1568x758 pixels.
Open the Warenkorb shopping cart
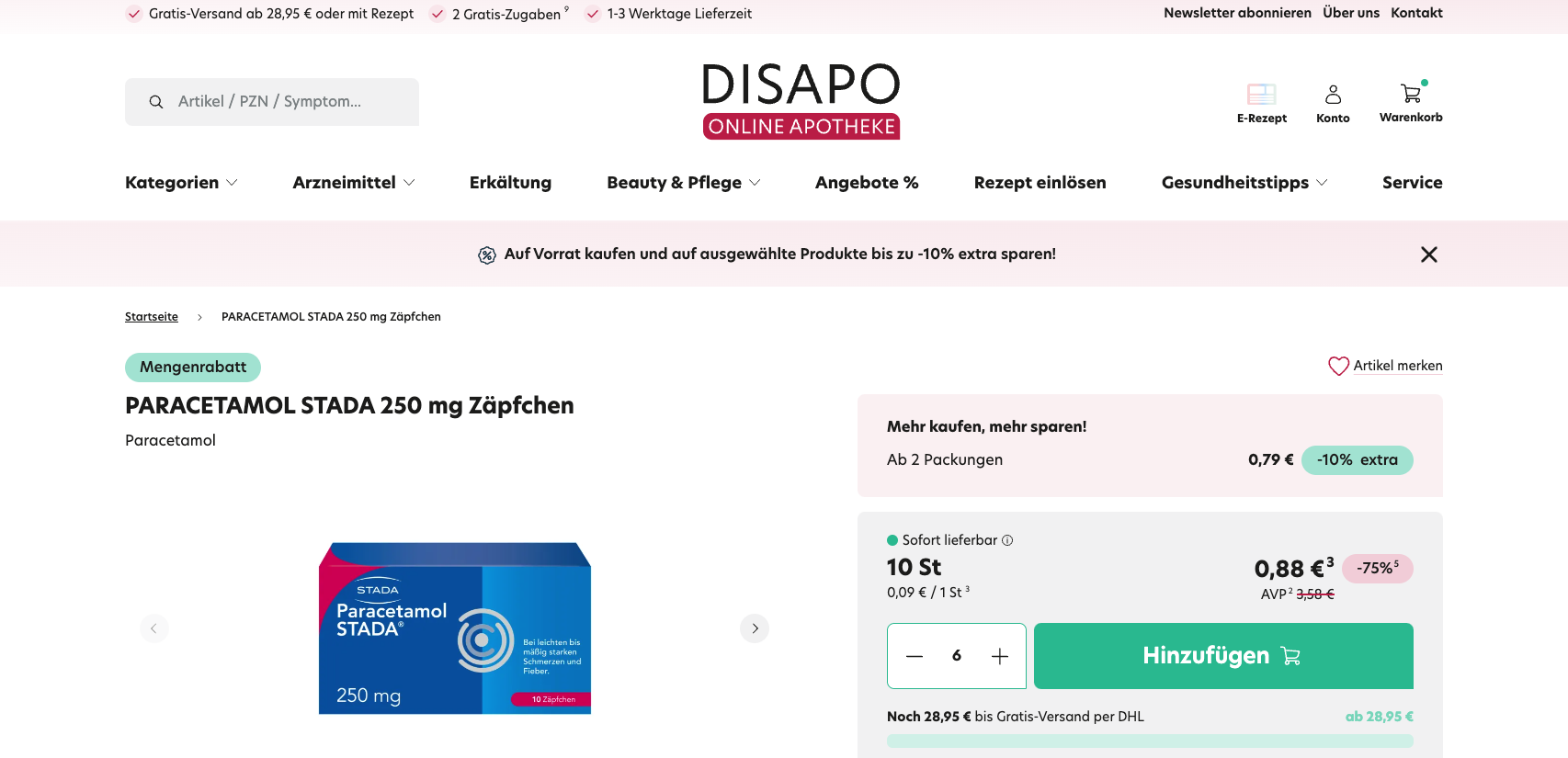tap(1410, 94)
